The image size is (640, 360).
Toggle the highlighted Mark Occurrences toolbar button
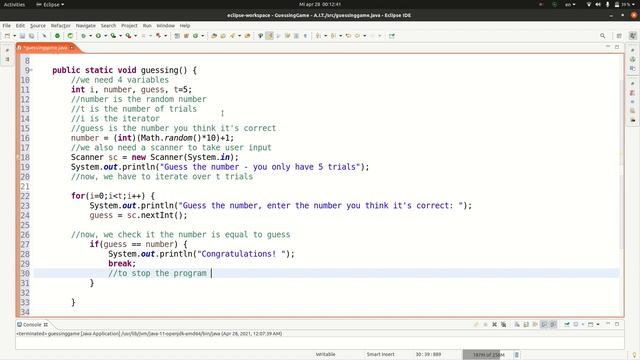pyautogui.click(x=269, y=36)
